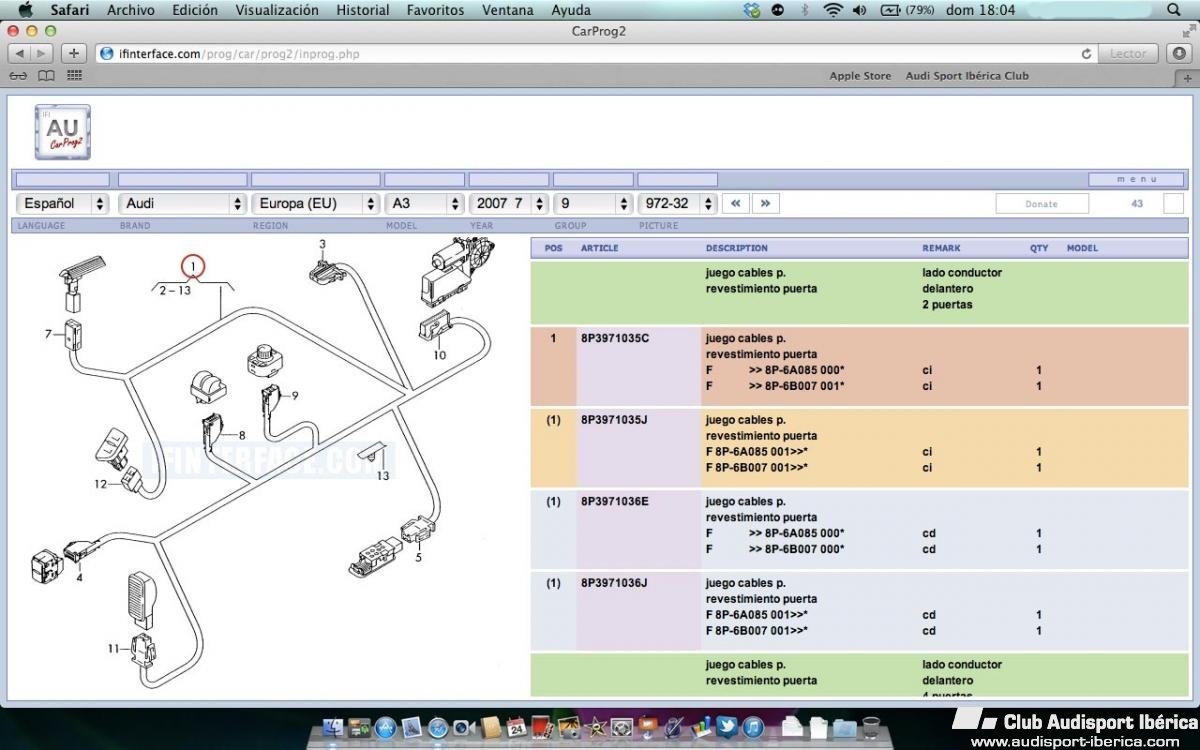Open the Trash in the Dock
This screenshot has height=750, width=1200.
tap(871, 727)
